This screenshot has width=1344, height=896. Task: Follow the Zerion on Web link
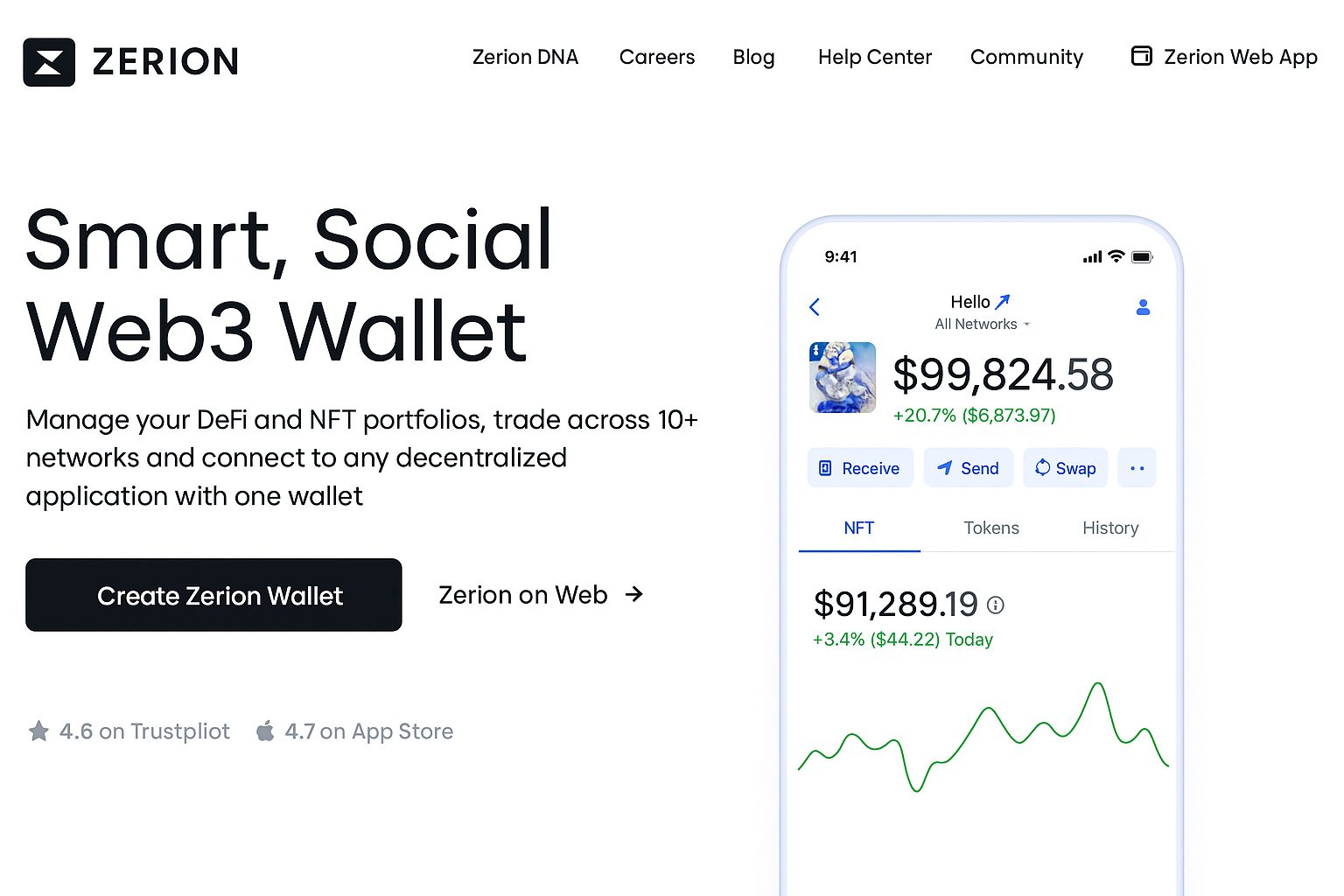541,595
